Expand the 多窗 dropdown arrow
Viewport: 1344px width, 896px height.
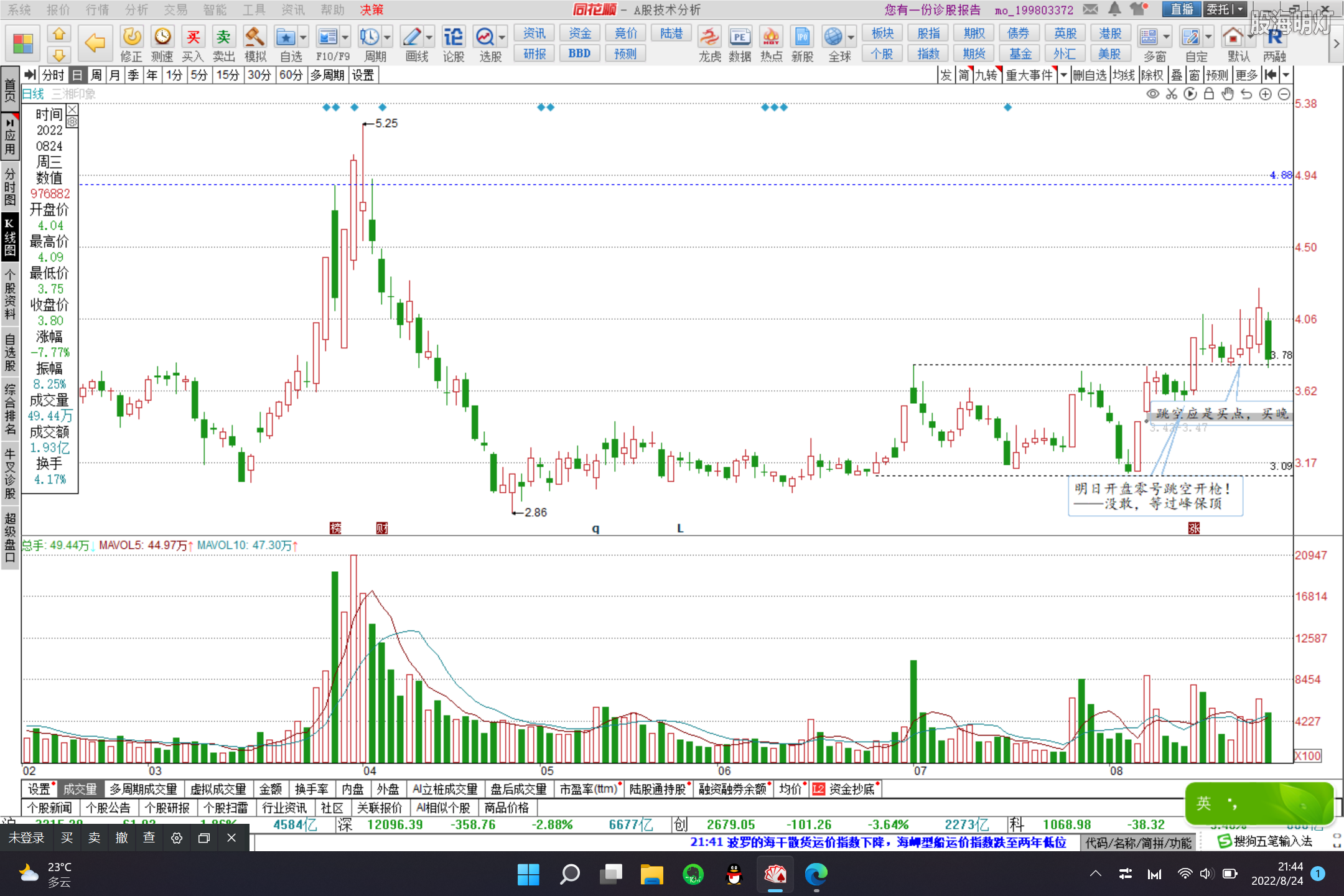1167,37
